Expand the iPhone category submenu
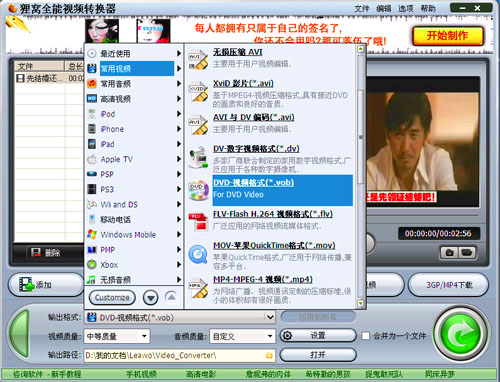Viewport: 500px width, 382px height. (134, 129)
